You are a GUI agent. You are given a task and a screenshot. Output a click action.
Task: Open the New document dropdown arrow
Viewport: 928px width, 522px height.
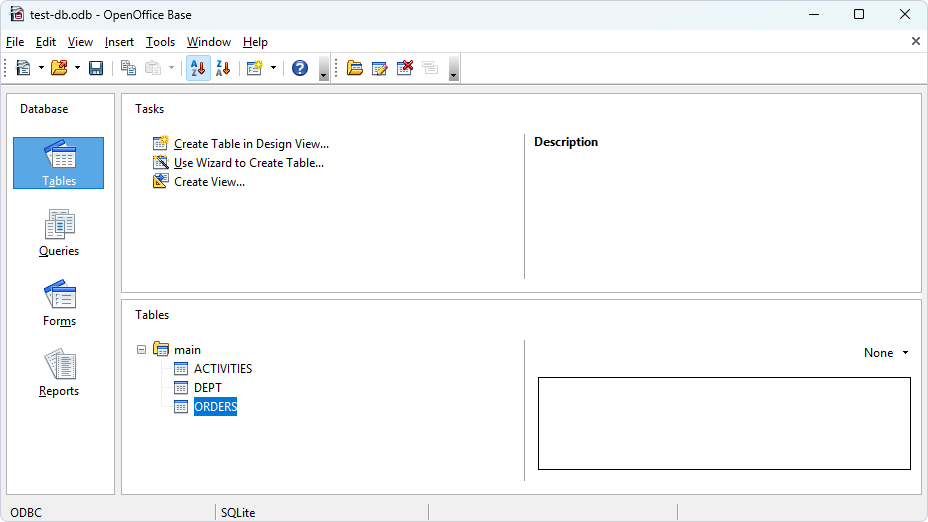[41, 68]
